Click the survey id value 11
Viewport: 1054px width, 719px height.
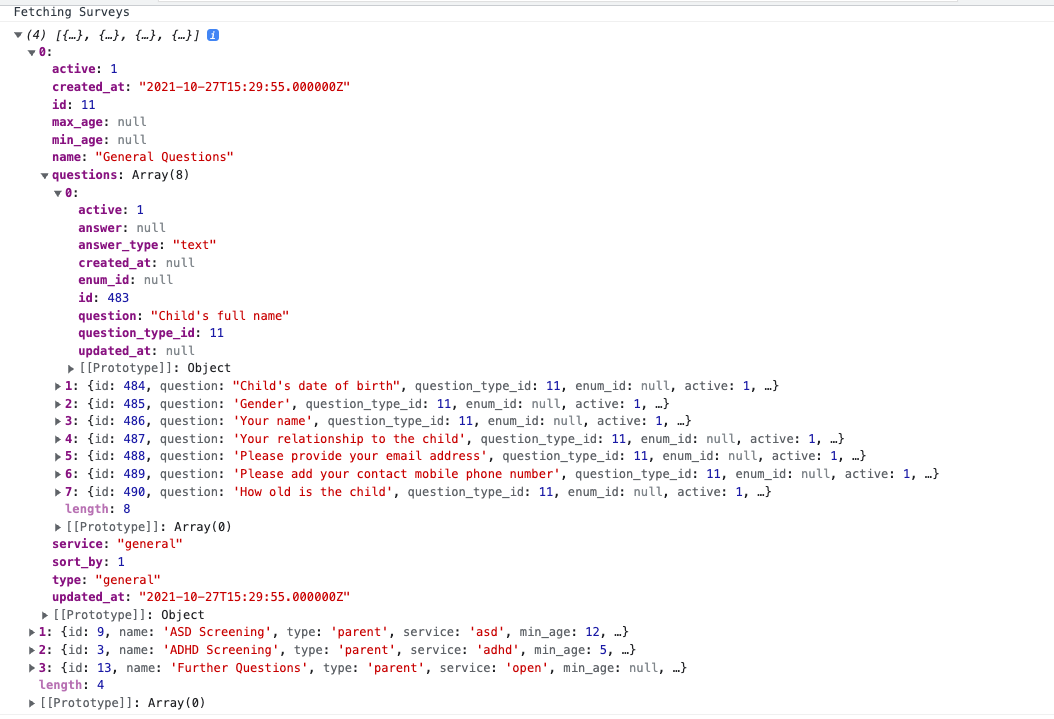pyautogui.click(x=88, y=105)
